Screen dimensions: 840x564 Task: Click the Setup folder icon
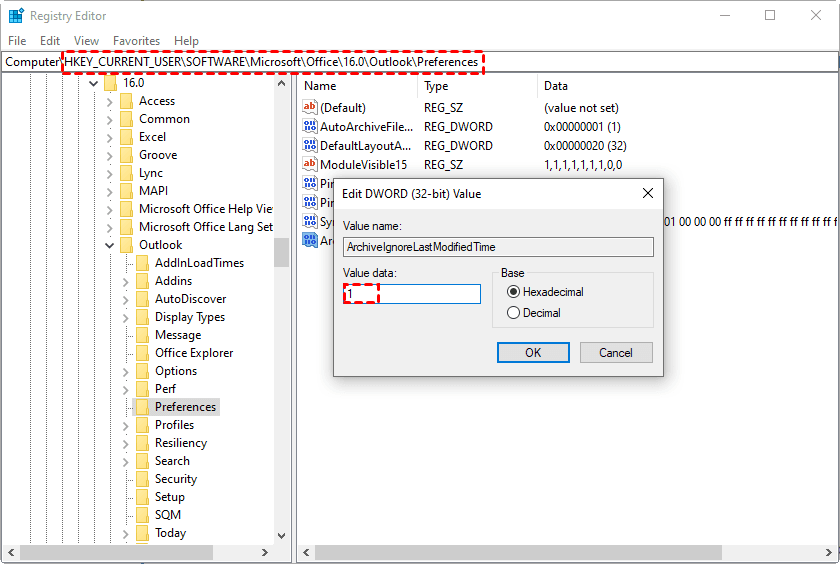(x=142, y=497)
